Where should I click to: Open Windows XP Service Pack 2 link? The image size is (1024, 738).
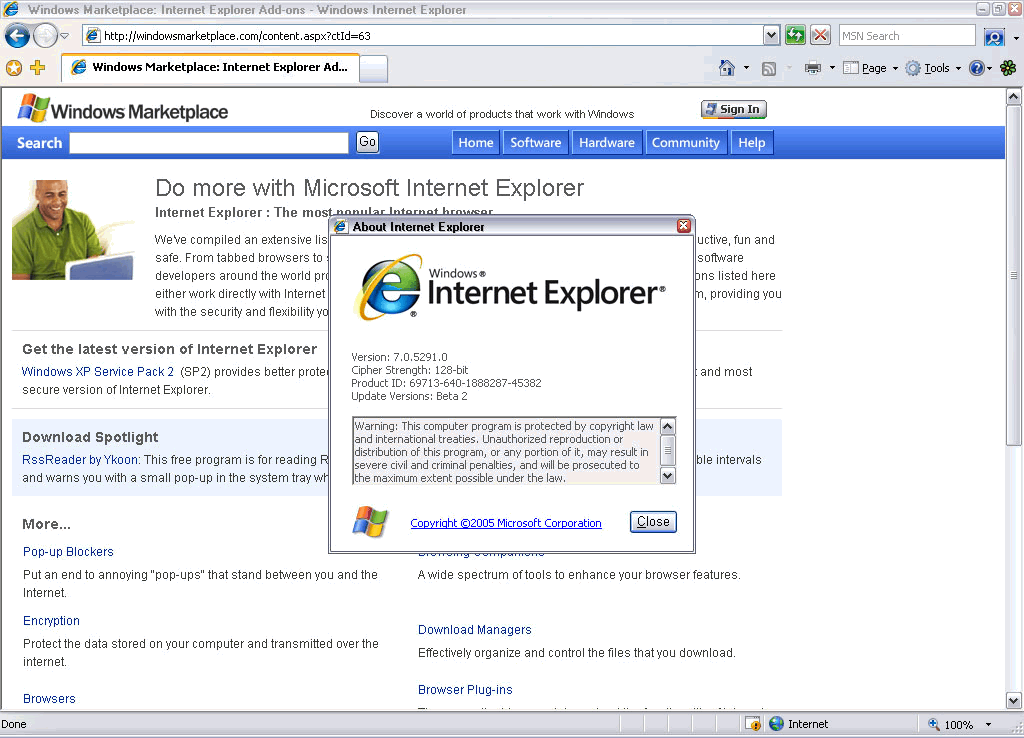pyautogui.click(x=98, y=372)
